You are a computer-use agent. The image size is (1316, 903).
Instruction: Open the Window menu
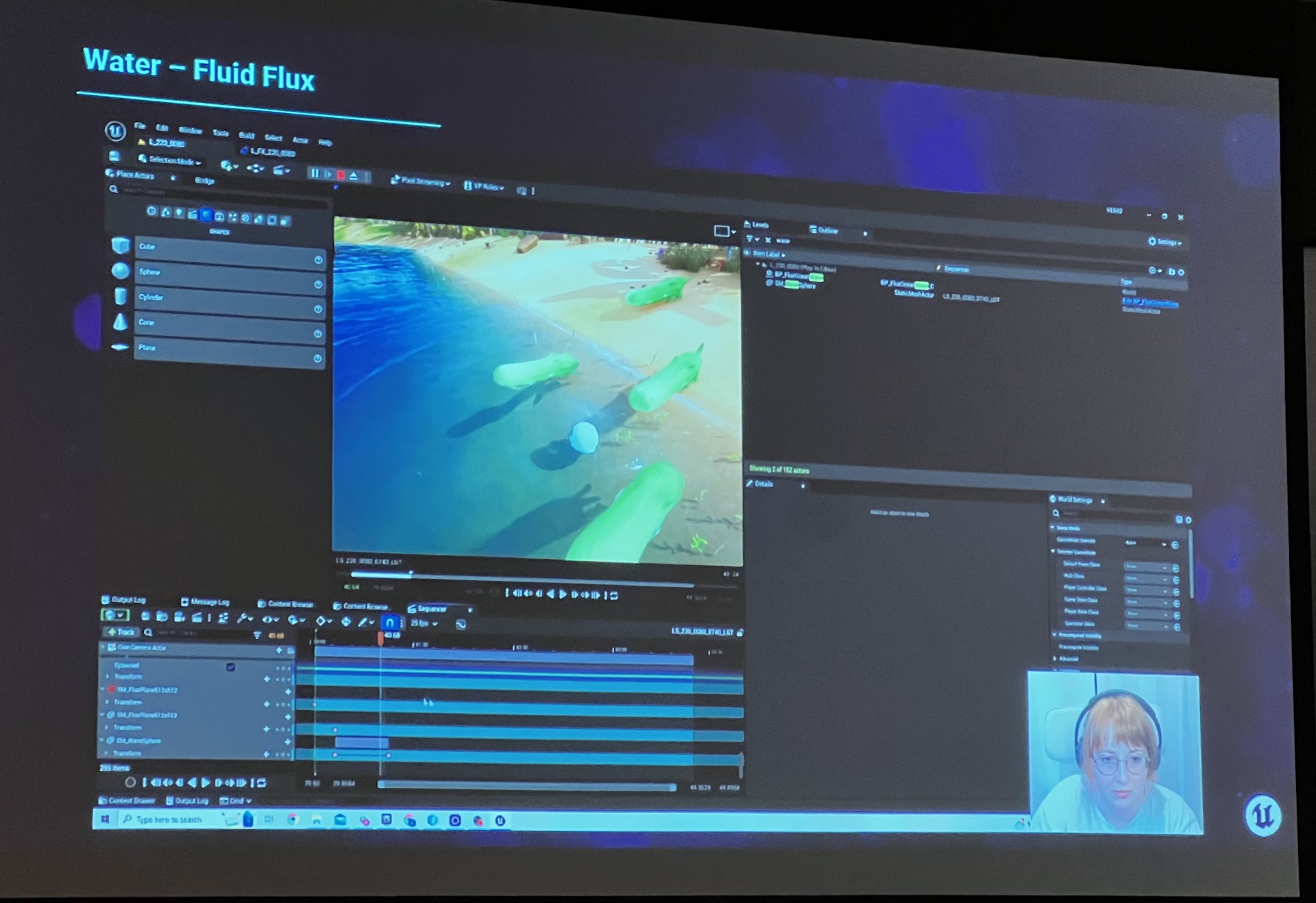click(x=190, y=130)
